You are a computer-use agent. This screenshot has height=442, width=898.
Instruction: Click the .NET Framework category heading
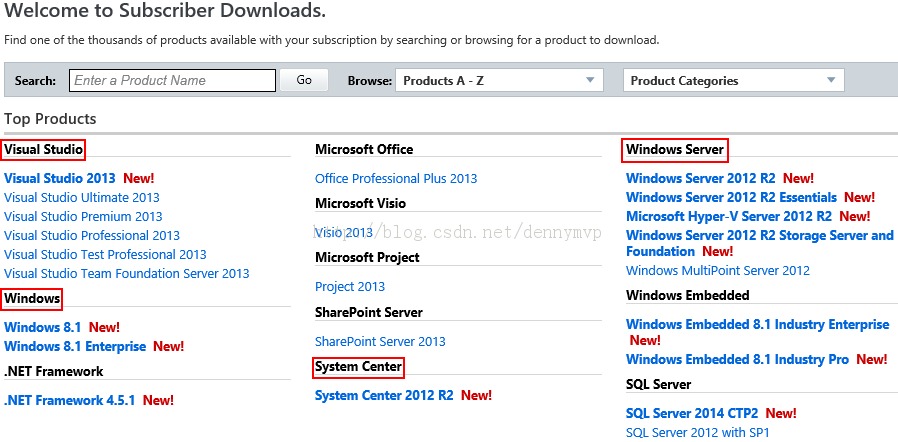pos(54,372)
